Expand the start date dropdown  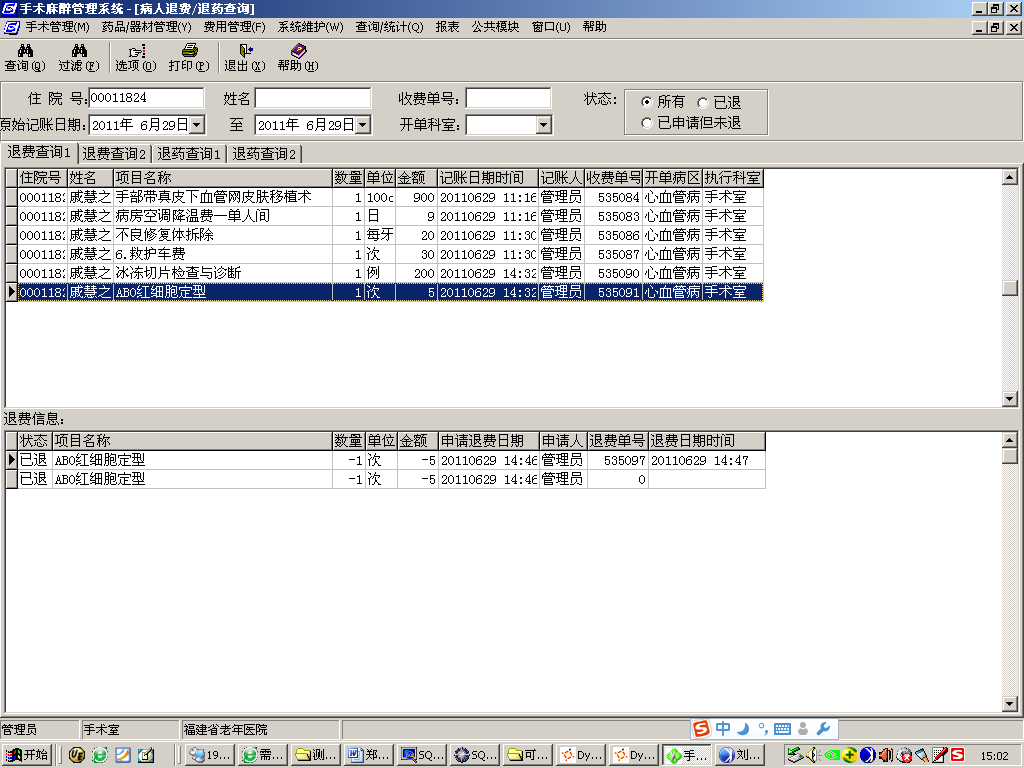[x=197, y=125]
